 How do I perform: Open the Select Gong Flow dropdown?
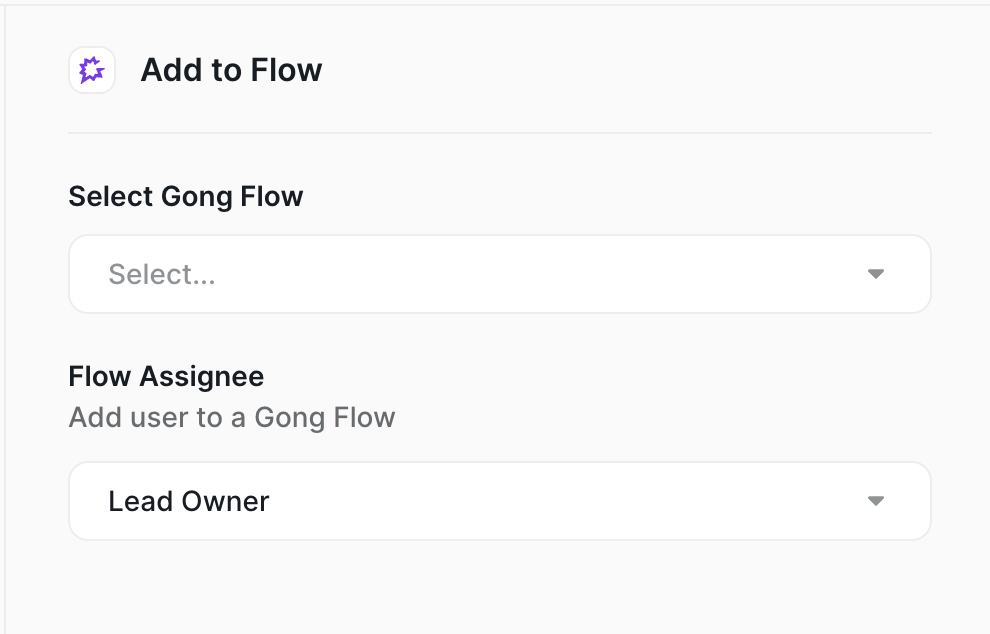(x=499, y=274)
